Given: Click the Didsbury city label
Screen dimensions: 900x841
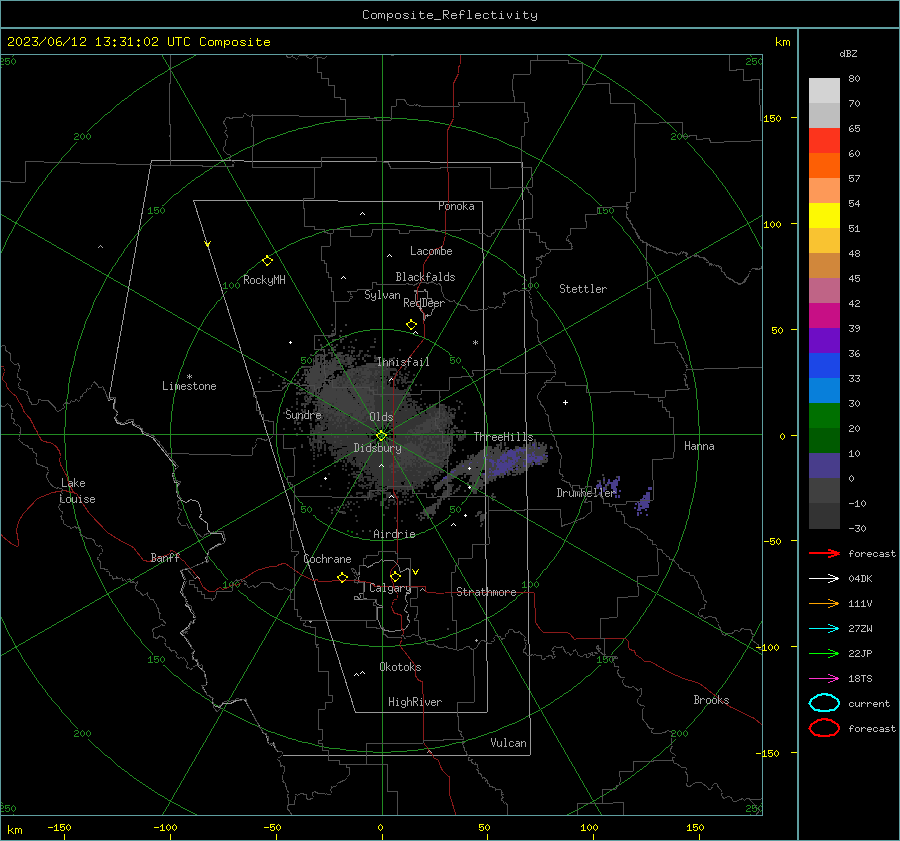Looking at the screenshot, I should (x=377, y=448).
